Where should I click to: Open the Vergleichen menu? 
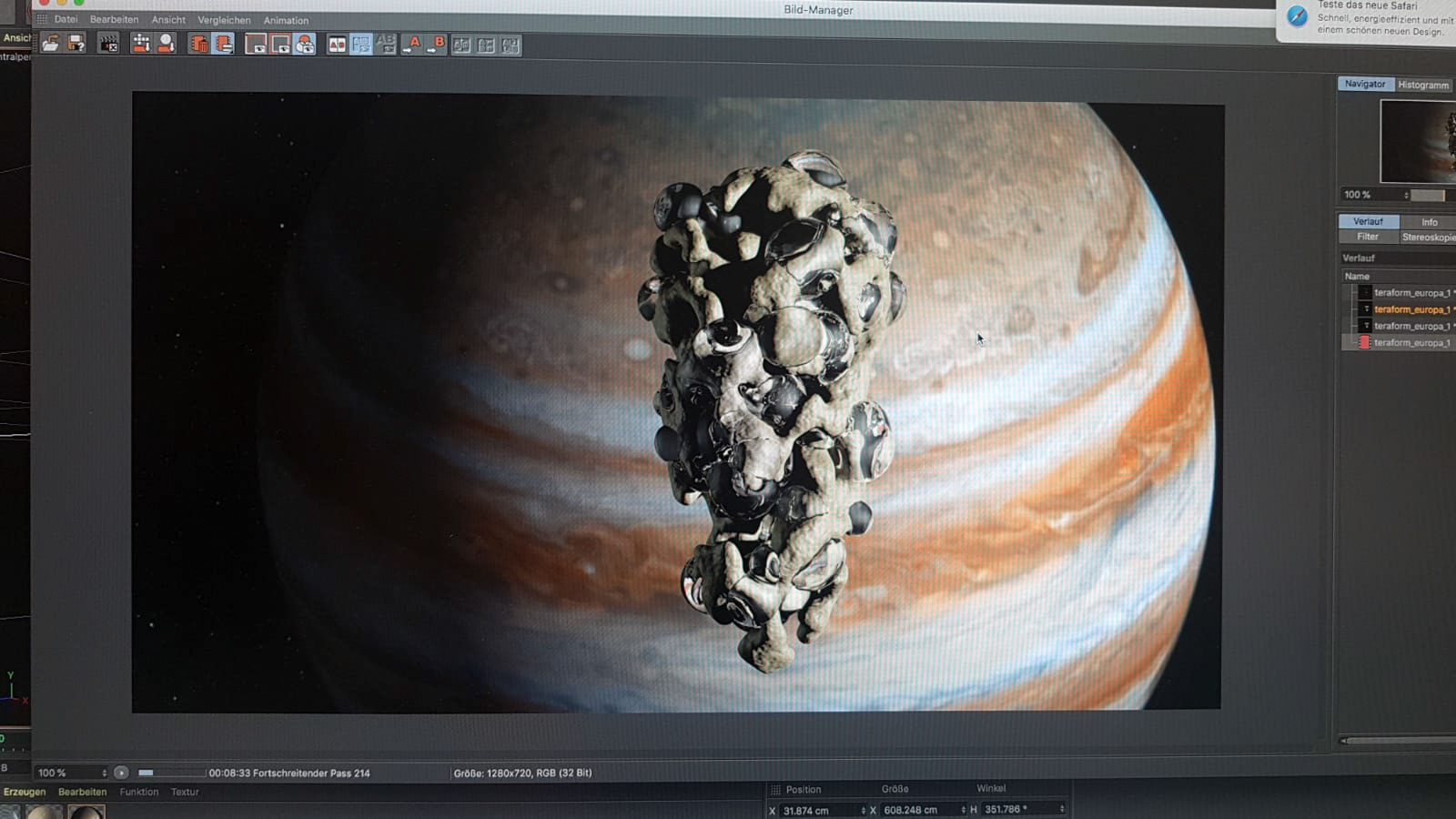(x=224, y=20)
